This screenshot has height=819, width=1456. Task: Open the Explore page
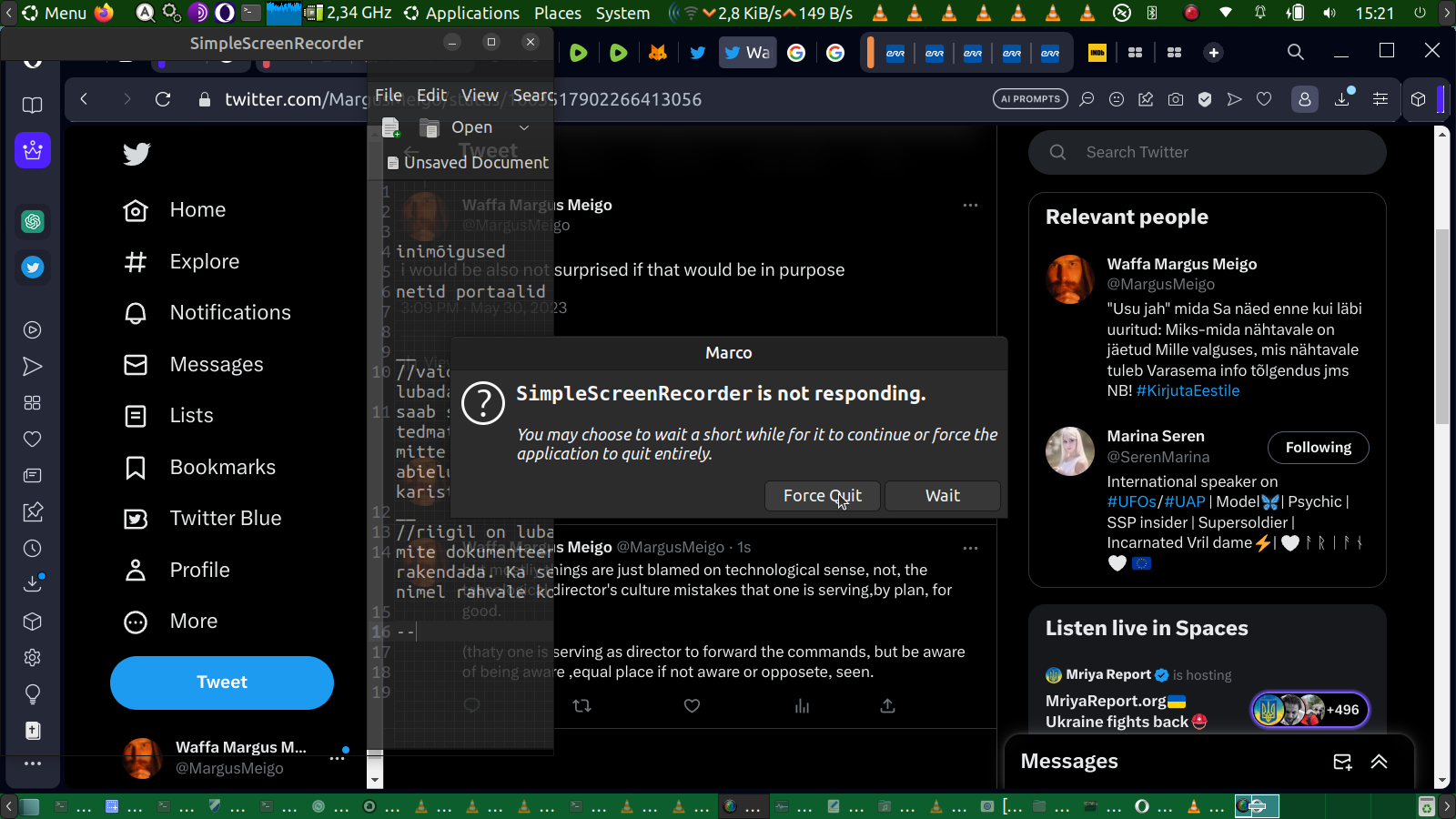[181, 262]
